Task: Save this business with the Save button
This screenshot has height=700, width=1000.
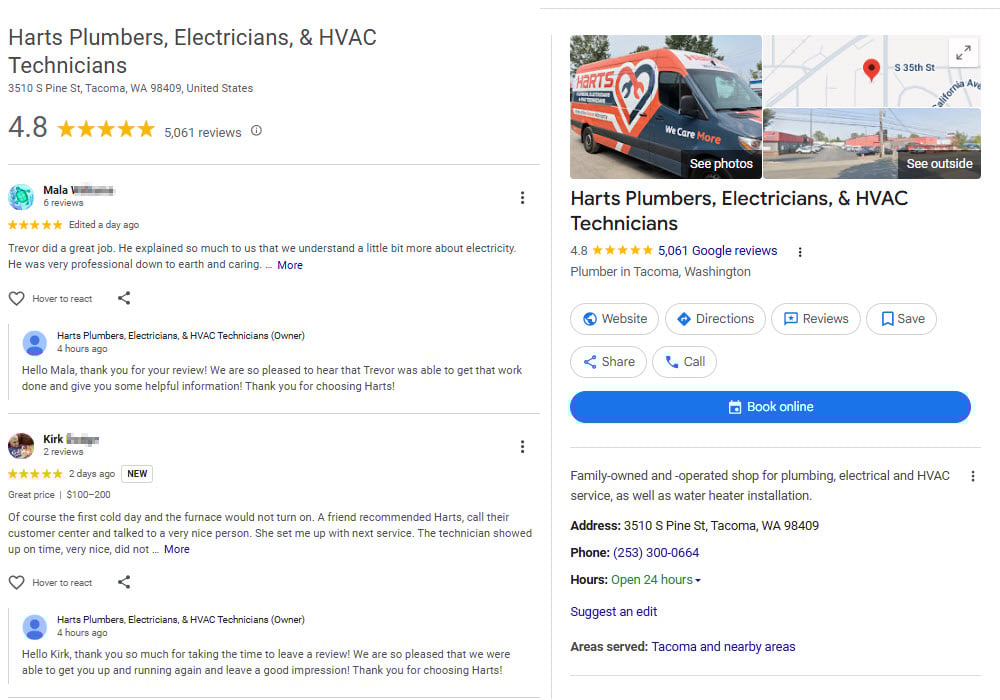Action: (x=901, y=319)
